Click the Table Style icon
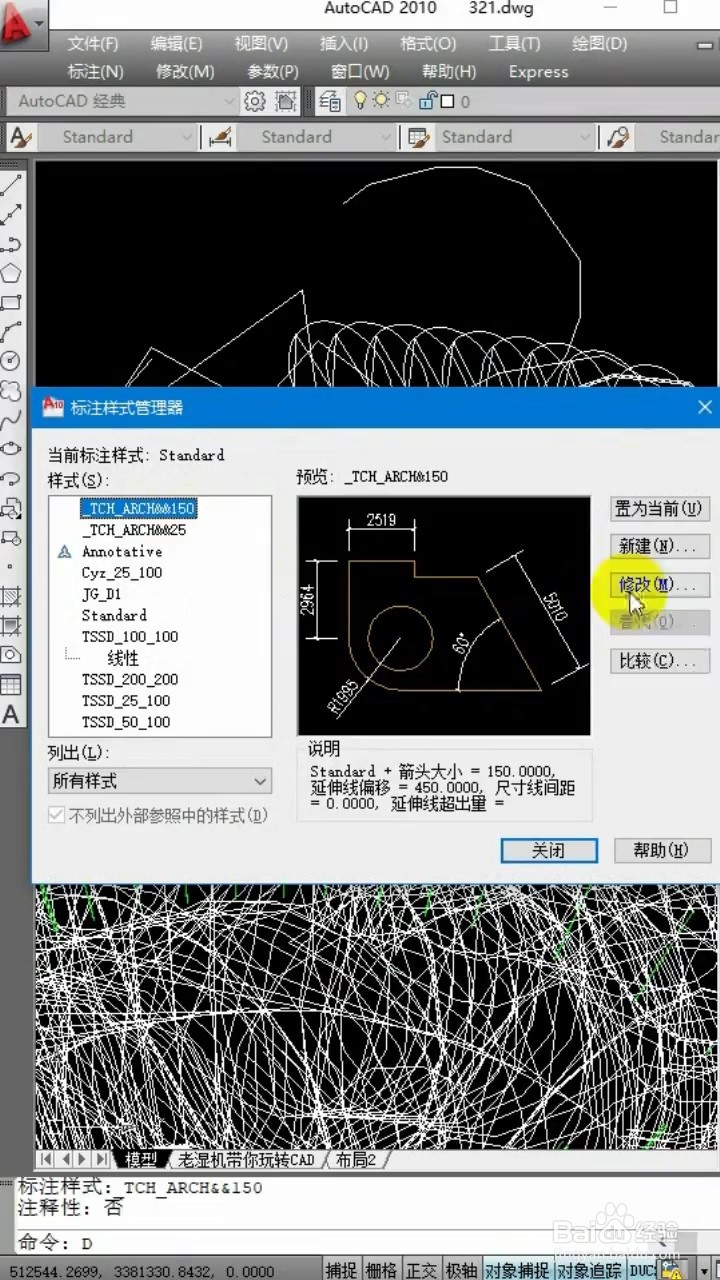720x1280 pixels. pyautogui.click(x=419, y=137)
